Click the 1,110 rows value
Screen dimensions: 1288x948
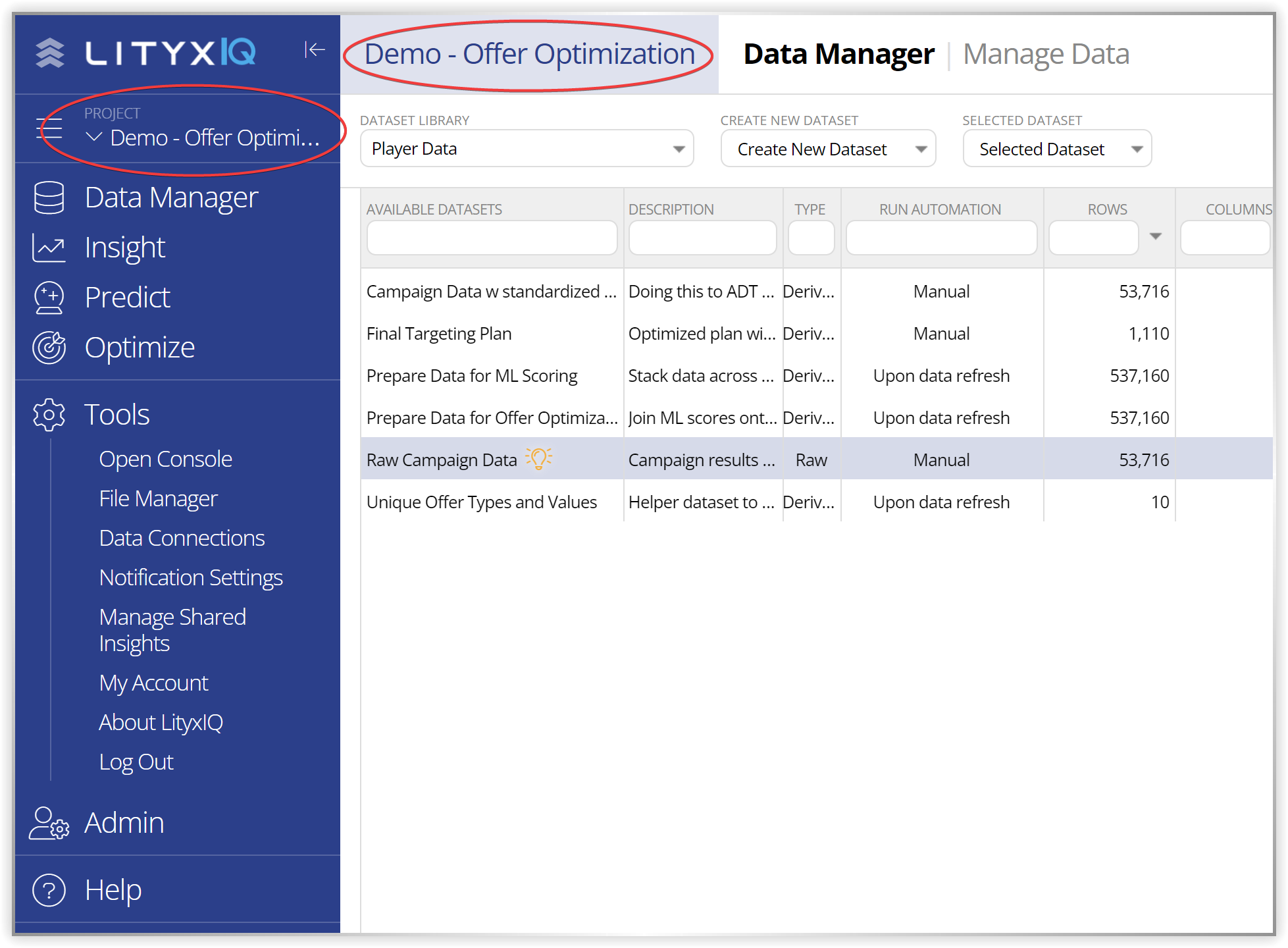[x=1148, y=334]
